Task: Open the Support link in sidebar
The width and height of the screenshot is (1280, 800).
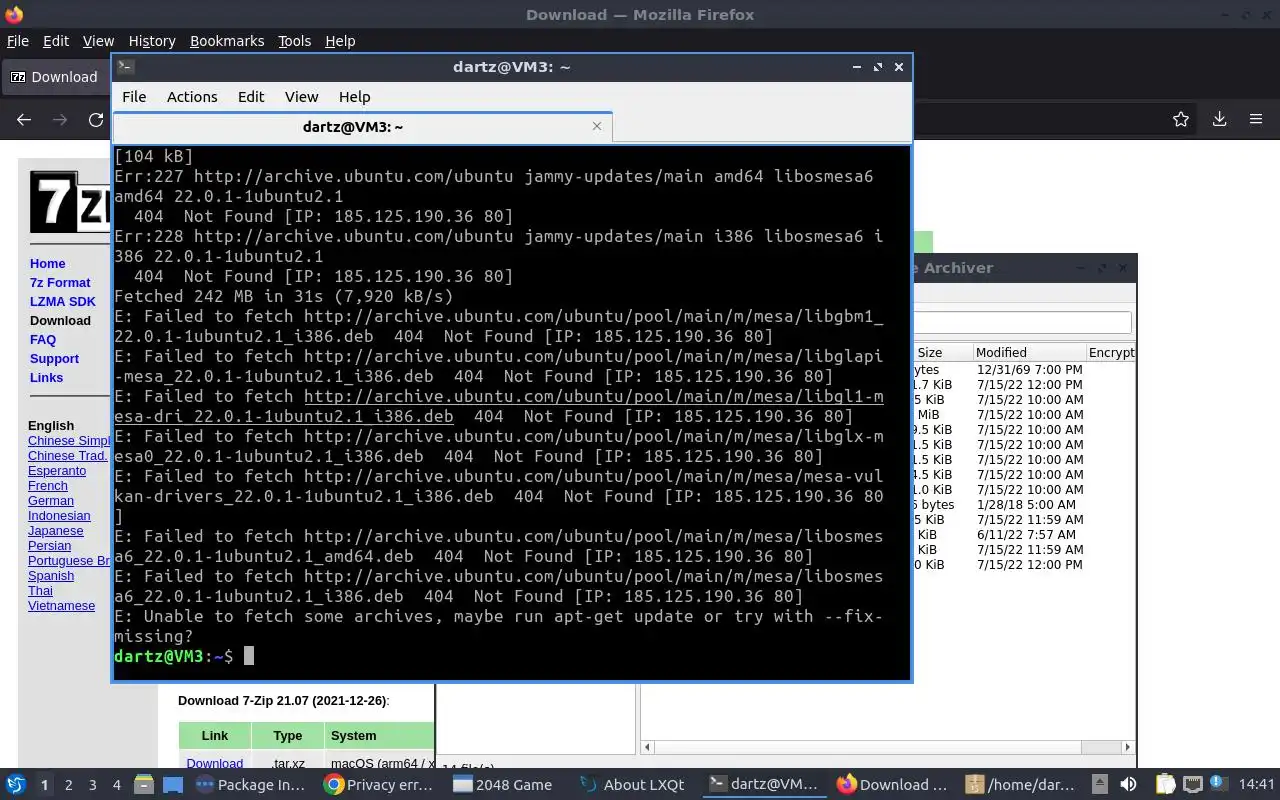Action: tap(54, 358)
